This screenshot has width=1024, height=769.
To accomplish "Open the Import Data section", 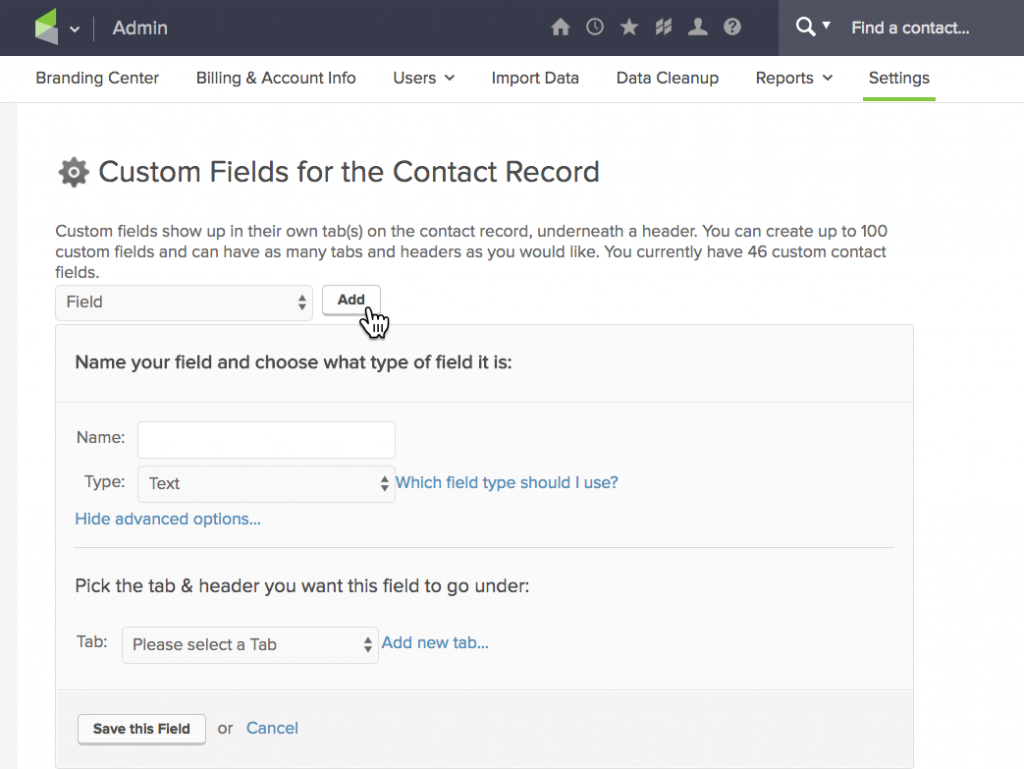I will point(535,78).
